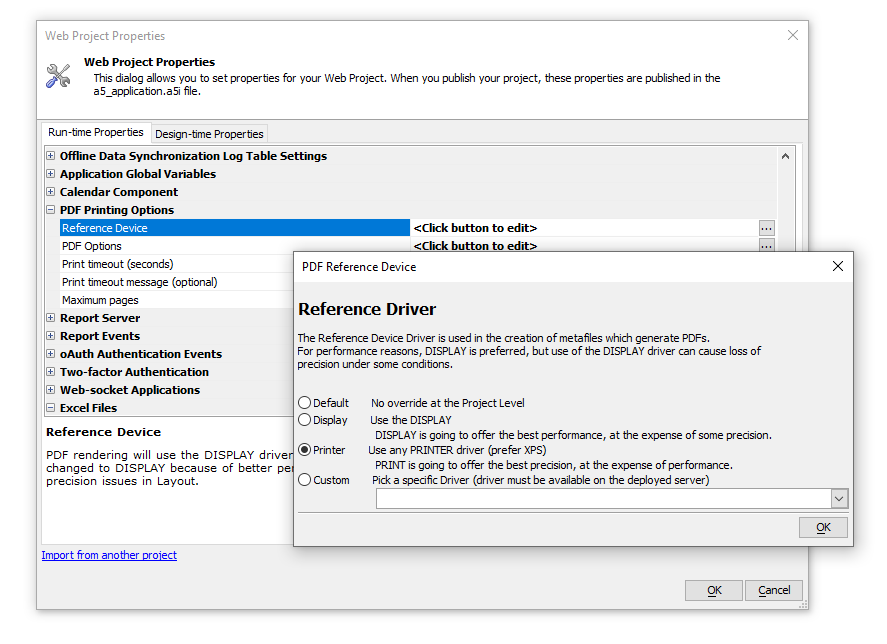Expand the Offline Data Synchronization Log Table Settings
This screenshot has height=644, width=887.
point(51,156)
